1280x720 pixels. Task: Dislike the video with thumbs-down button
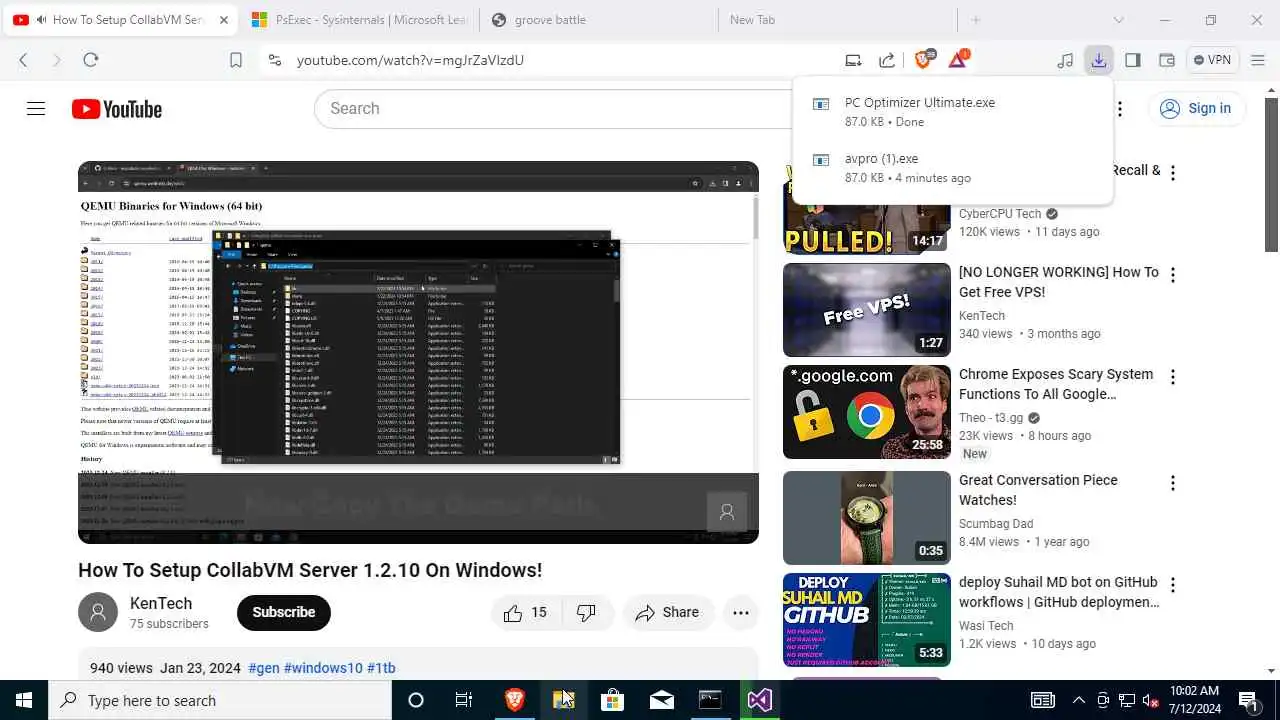click(587, 612)
